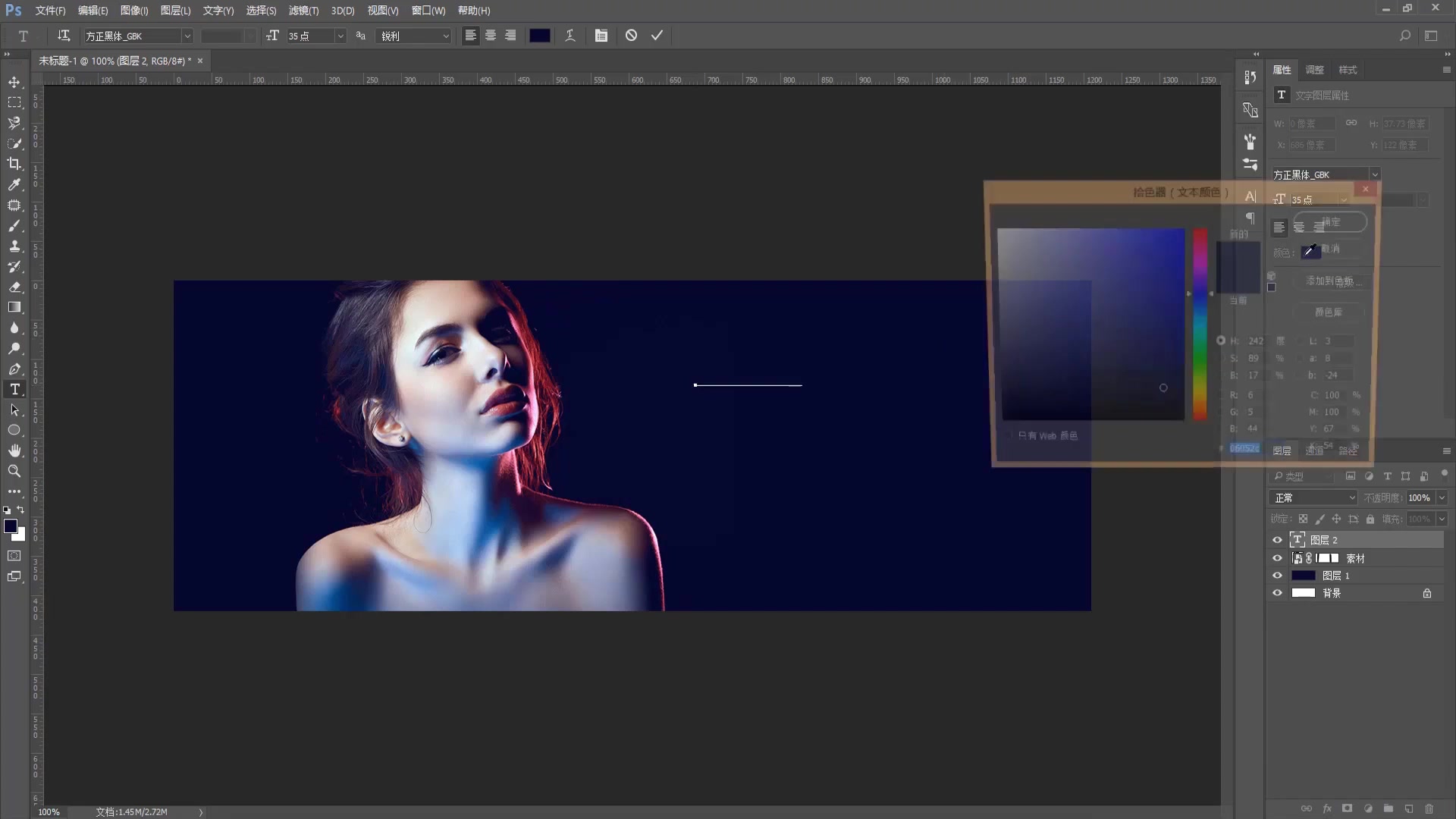
Task: Hide the 图层 1 layer
Action: click(x=1277, y=576)
